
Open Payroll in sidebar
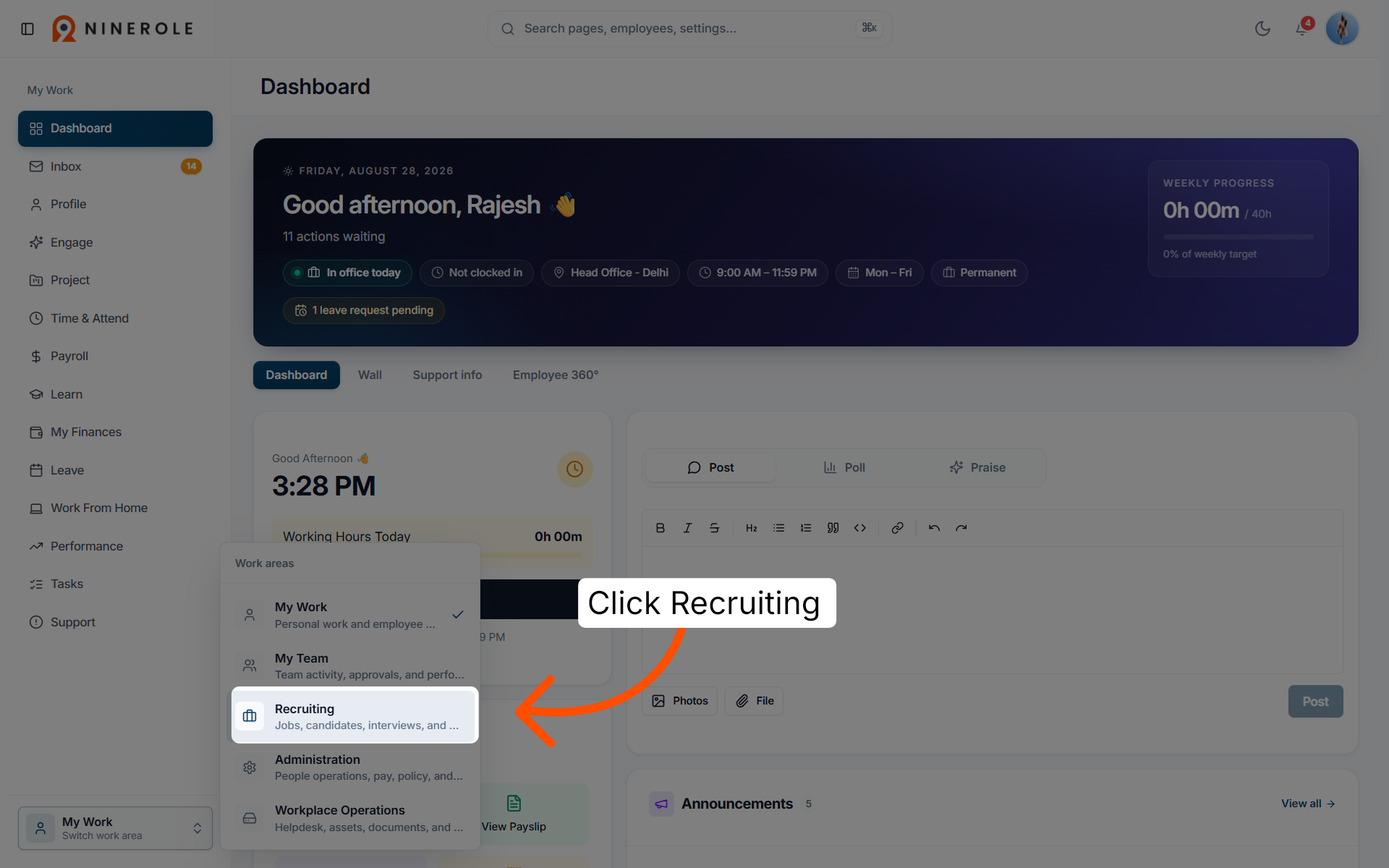tap(115, 356)
